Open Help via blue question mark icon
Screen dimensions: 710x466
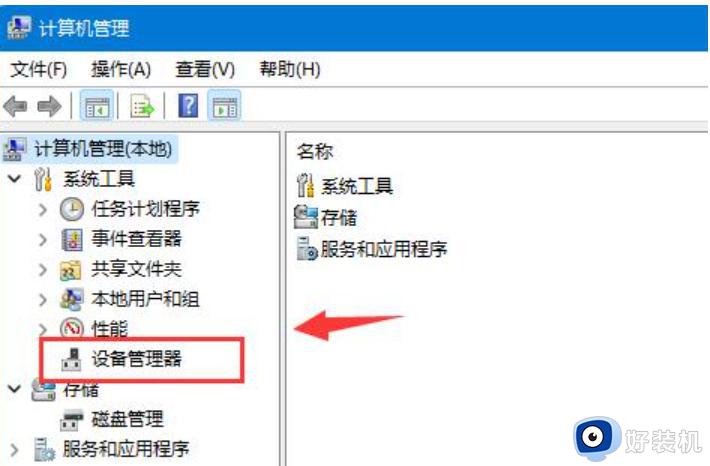click(x=188, y=106)
